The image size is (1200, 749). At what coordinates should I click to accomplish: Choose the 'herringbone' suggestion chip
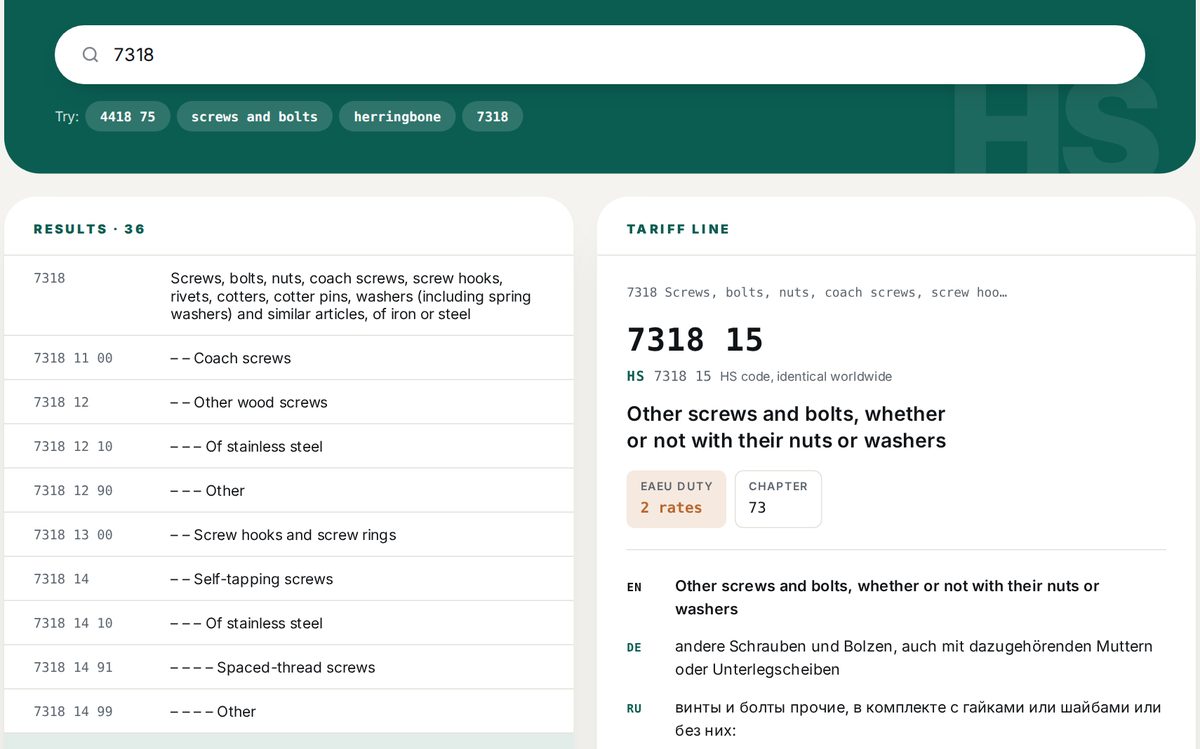click(x=397, y=117)
